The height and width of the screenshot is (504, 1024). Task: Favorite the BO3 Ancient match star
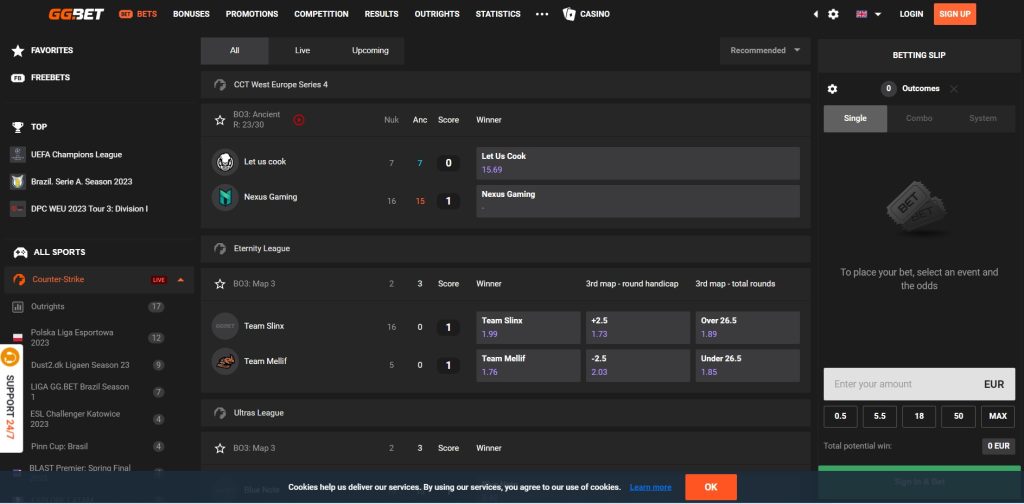tap(220, 120)
